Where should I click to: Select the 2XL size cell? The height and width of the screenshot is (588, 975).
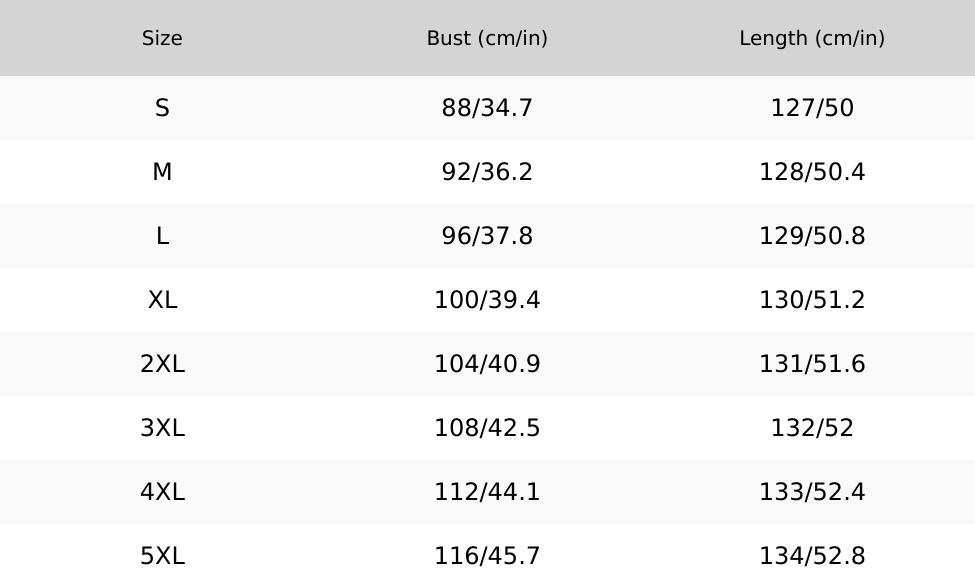point(162,364)
